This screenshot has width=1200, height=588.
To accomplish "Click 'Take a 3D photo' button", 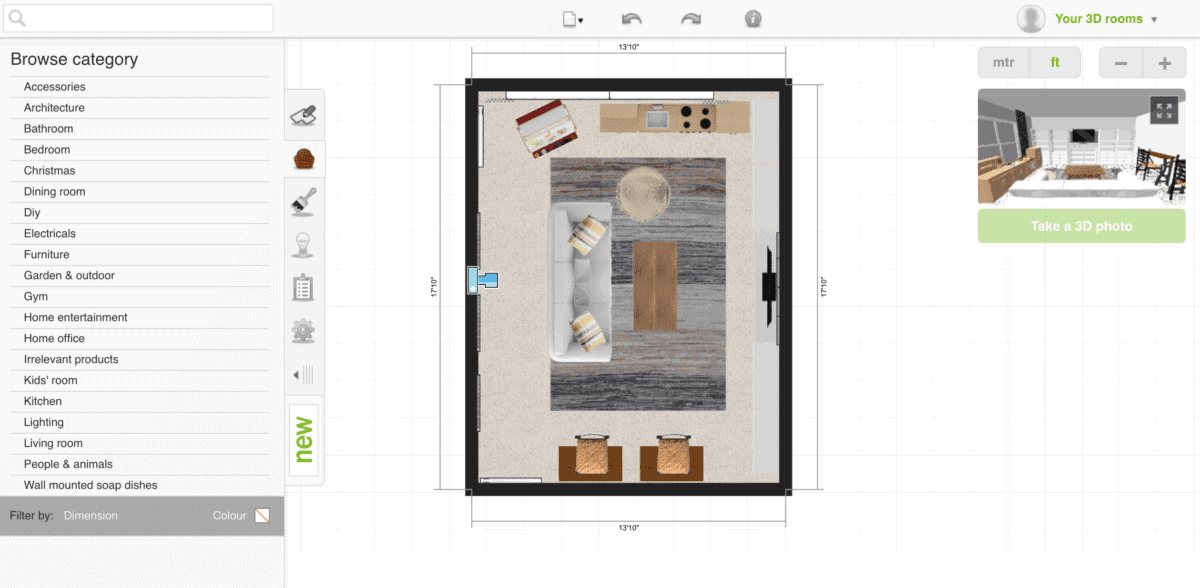I will tap(1081, 226).
